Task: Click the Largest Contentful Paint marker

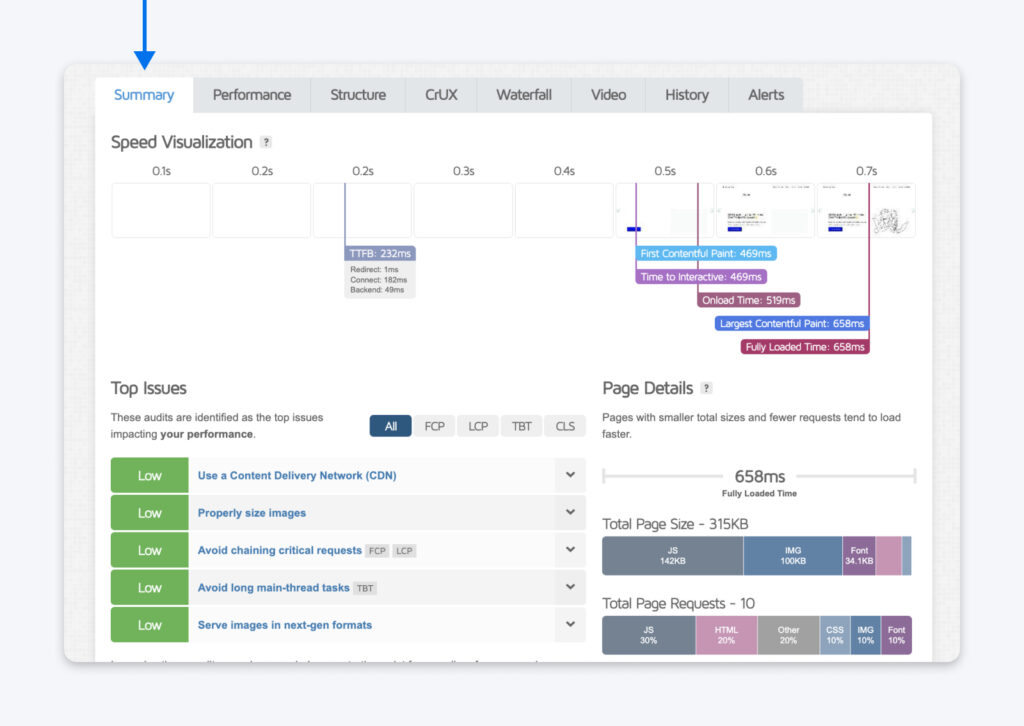Action: click(792, 324)
